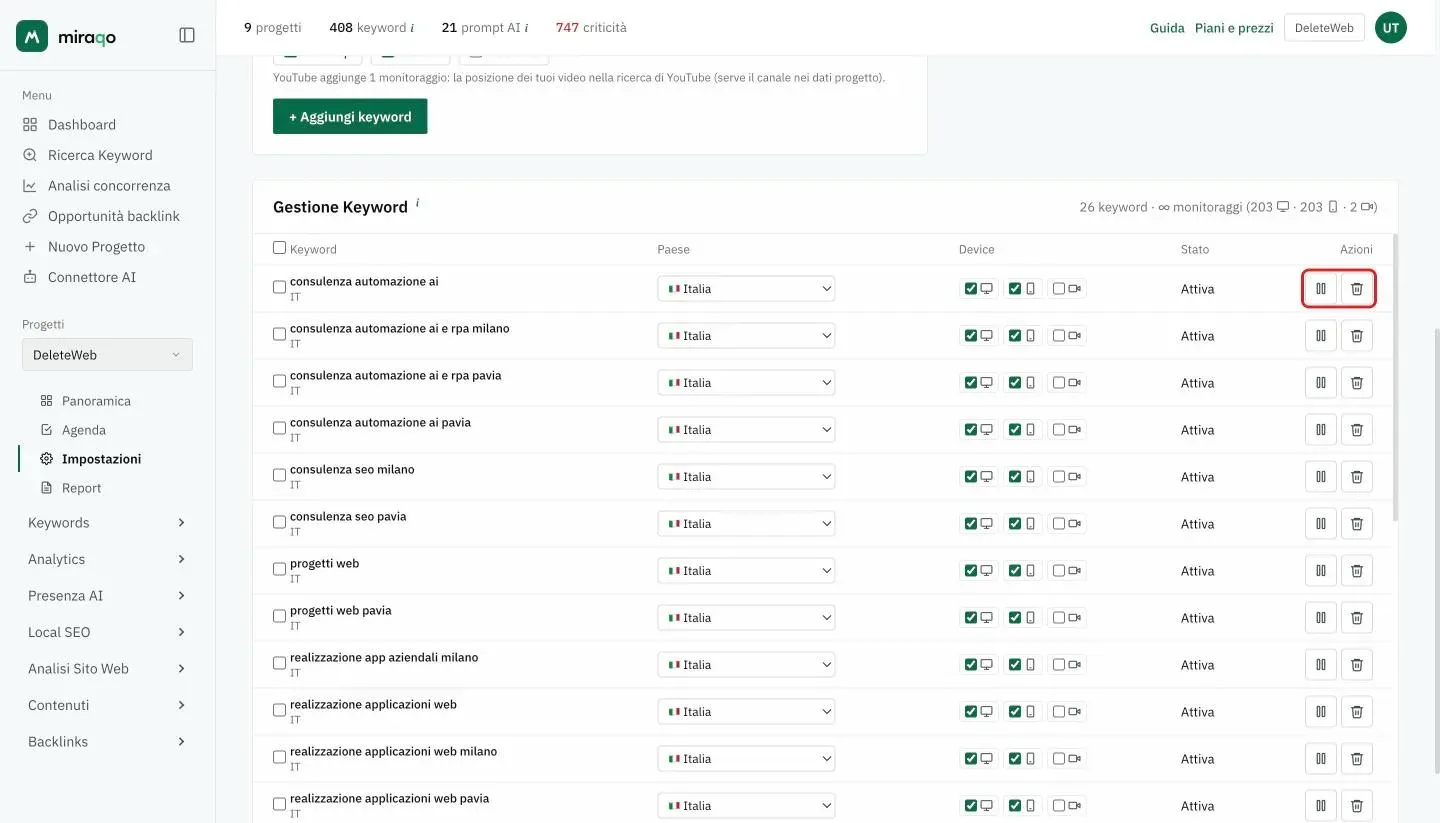The width and height of the screenshot is (1440, 823).
Task: Click the '+ Aggiungi keyword' button
Action: point(350,116)
